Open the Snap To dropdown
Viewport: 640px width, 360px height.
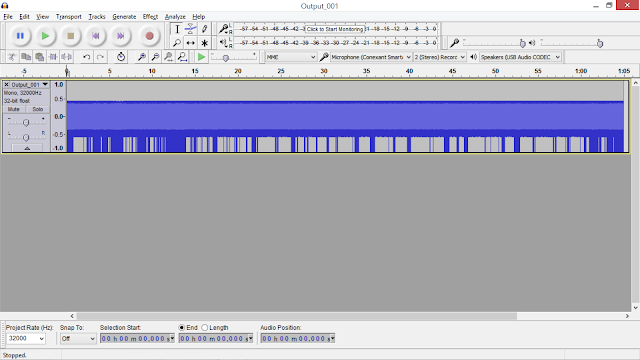(78, 338)
